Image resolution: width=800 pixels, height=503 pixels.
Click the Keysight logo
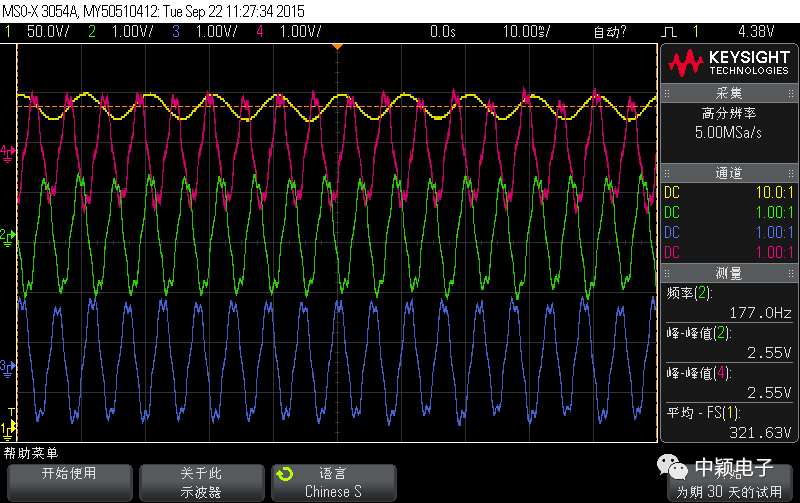coord(729,63)
